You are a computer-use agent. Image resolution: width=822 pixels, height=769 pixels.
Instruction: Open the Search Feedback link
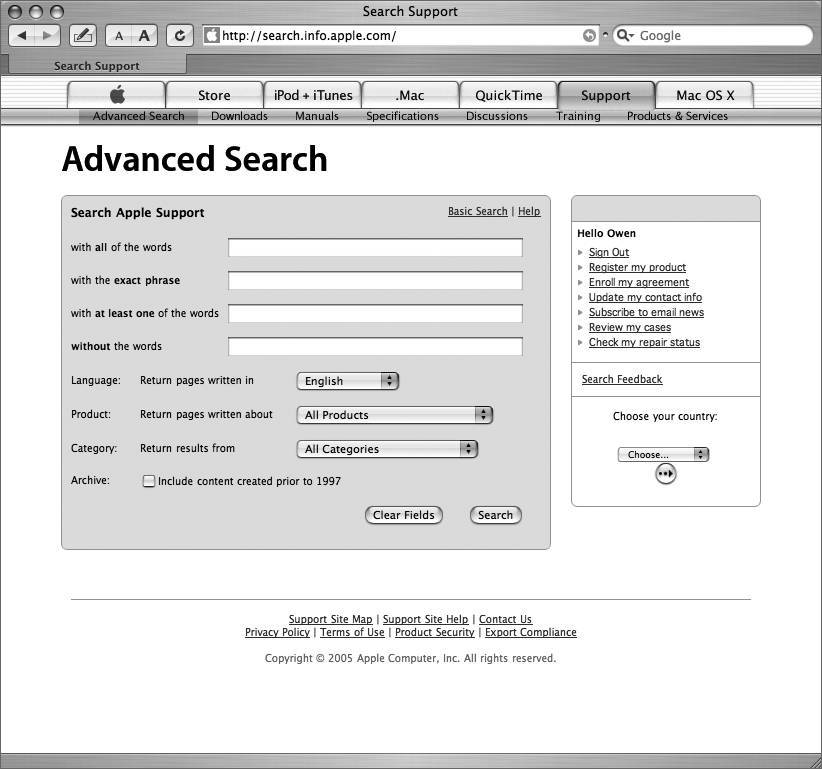pyautogui.click(x=622, y=380)
